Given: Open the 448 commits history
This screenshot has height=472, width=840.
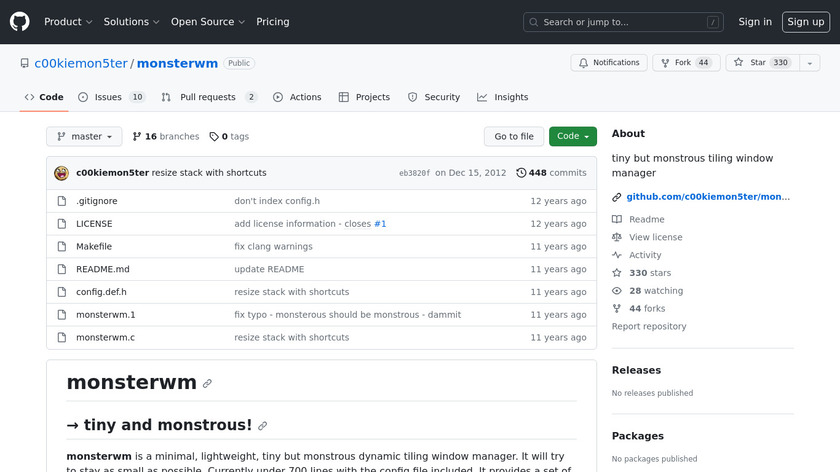Looking at the screenshot, I should 551,173.
